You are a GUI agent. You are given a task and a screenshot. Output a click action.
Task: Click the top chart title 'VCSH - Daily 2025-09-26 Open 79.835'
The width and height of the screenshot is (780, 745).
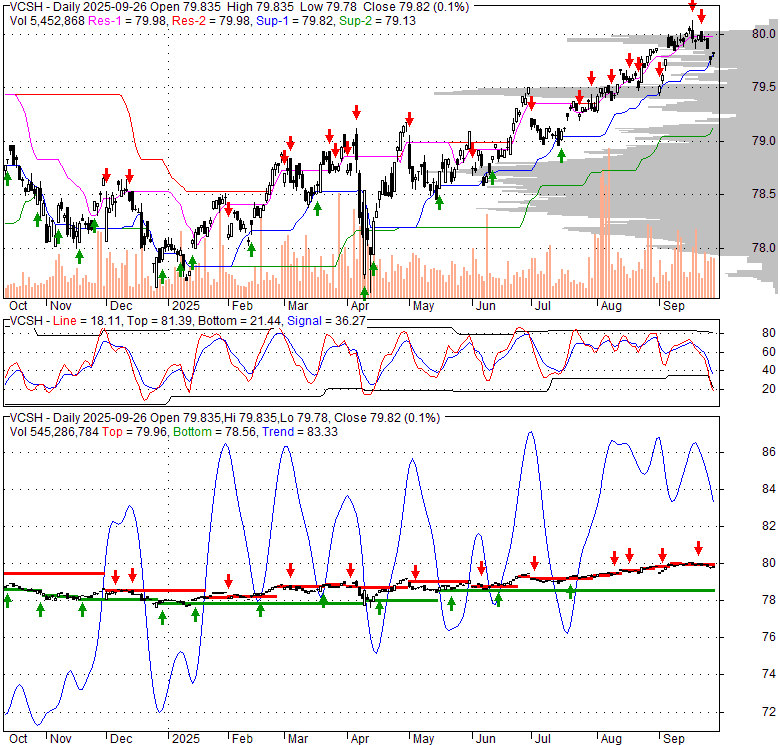(x=115, y=7)
